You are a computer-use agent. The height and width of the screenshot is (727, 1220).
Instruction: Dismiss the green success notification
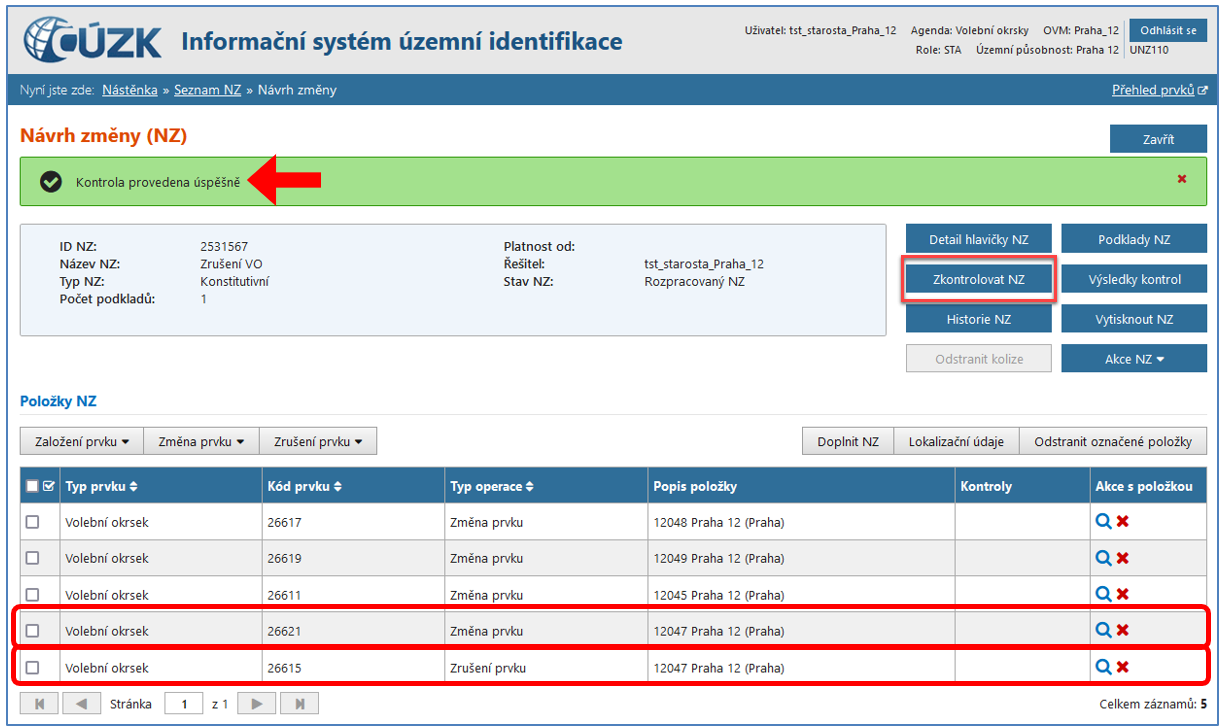click(x=1182, y=179)
